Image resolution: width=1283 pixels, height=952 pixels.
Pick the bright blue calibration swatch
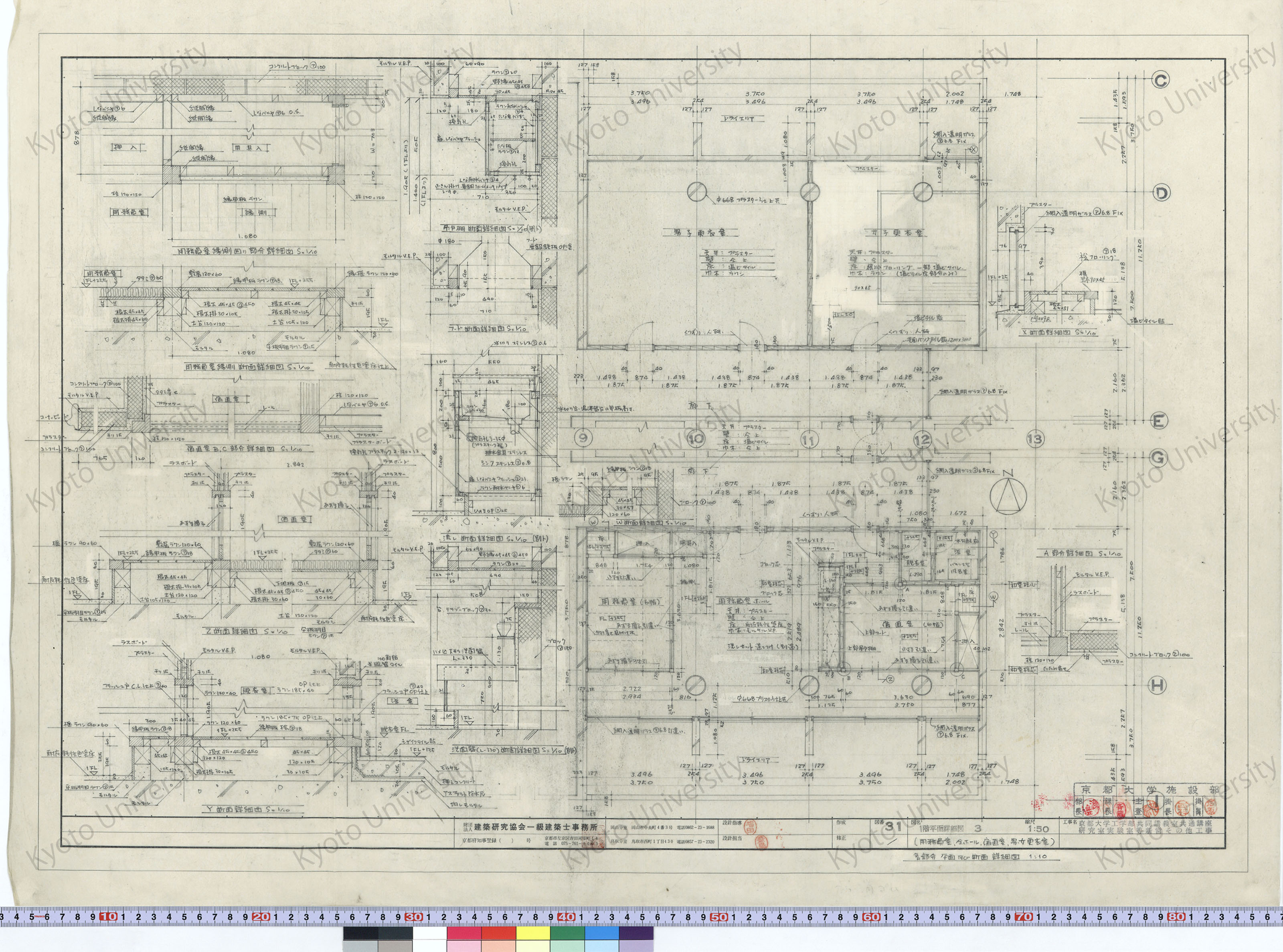click(x=601, y=934)
